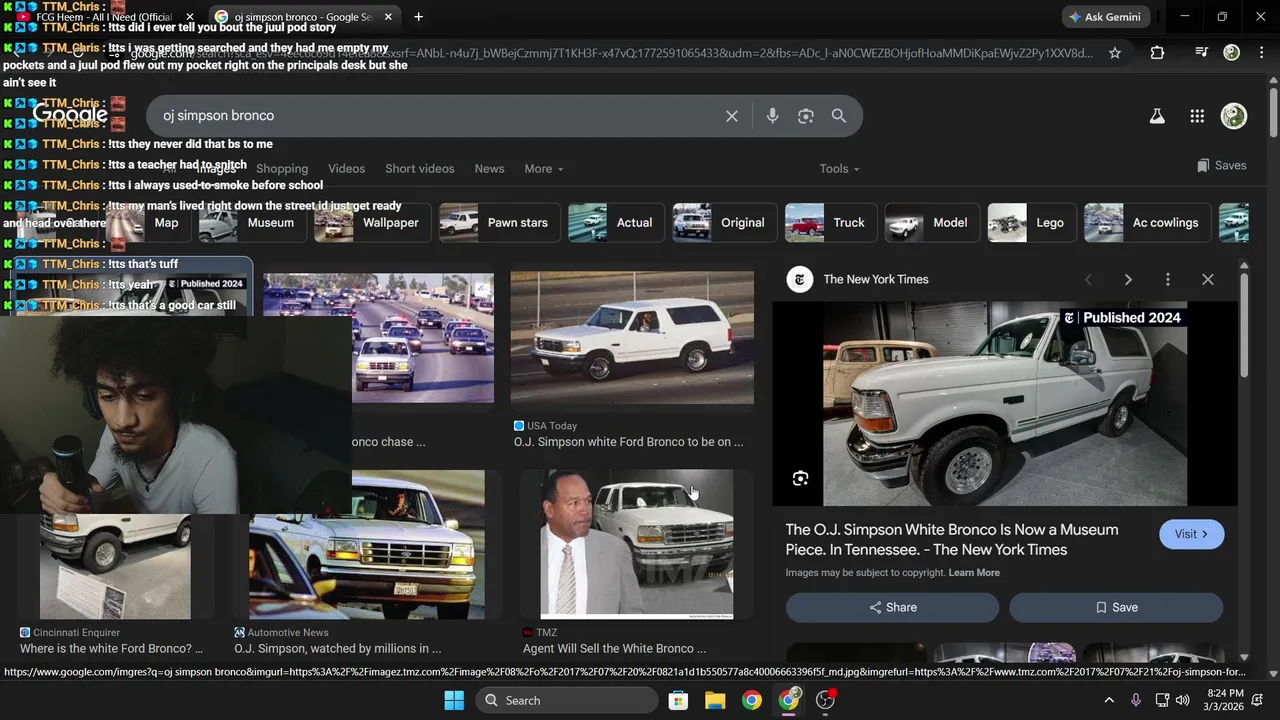The image size is (1280, 720).
Task: Open freeway police chase thumbnail
Action: coord(378,337)
